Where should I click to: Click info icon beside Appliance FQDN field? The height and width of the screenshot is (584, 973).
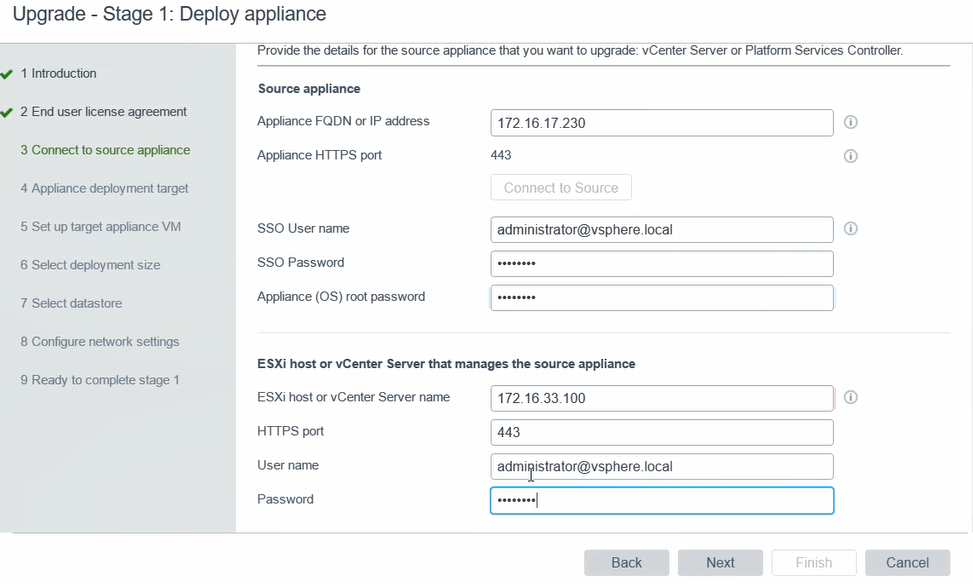pyautogui.click(x=851, y=122)
